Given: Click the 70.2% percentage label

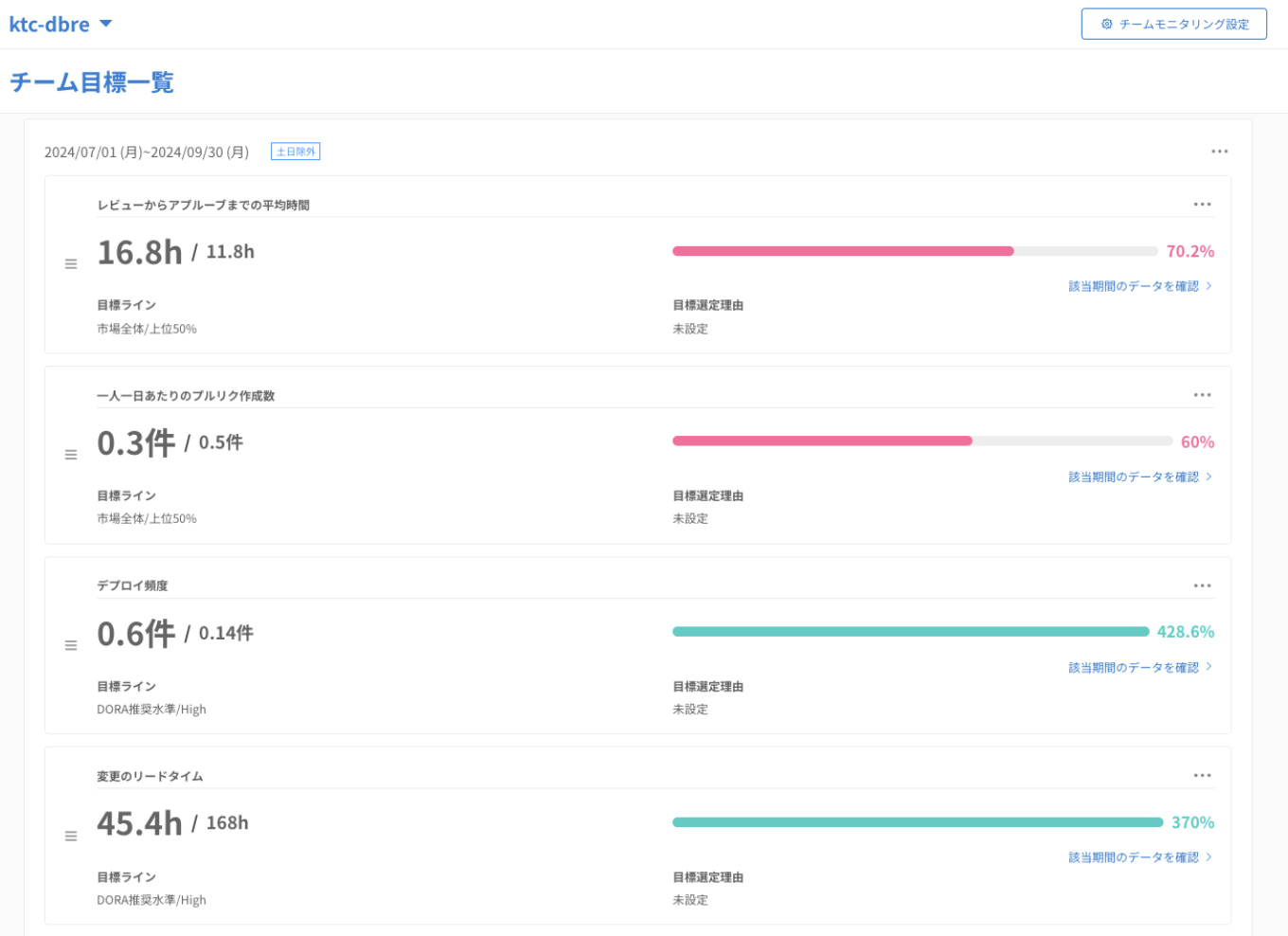Looking at the screenshot, I should coord(1190,251).
